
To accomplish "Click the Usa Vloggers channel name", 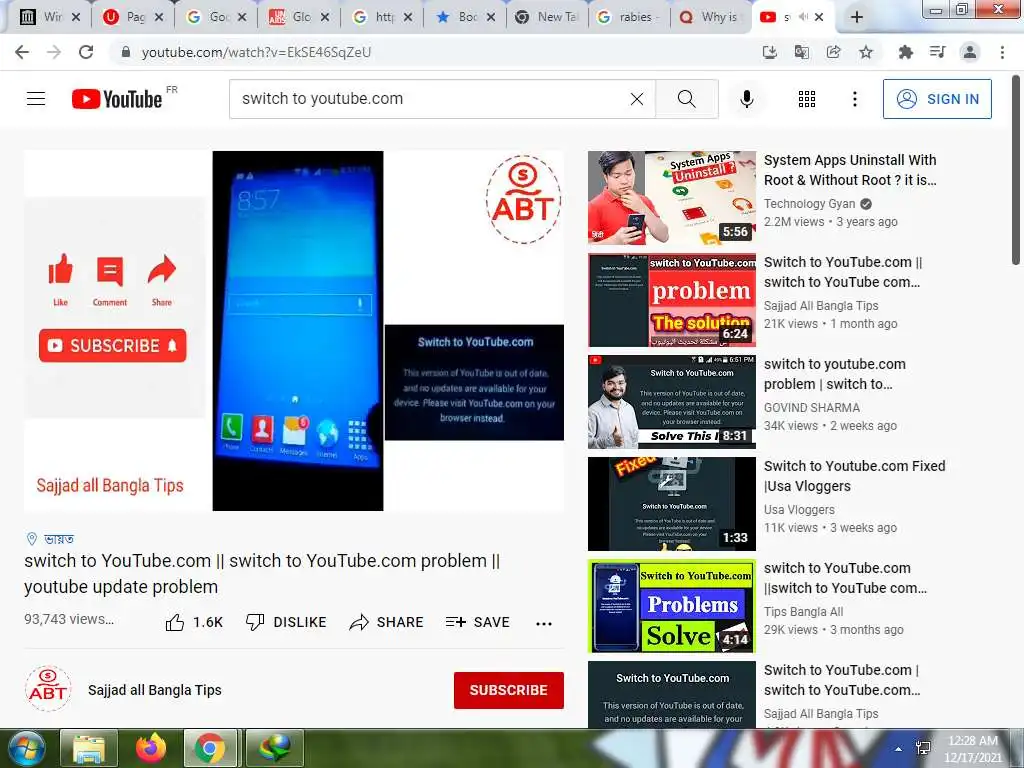I will tap(799, 509).
